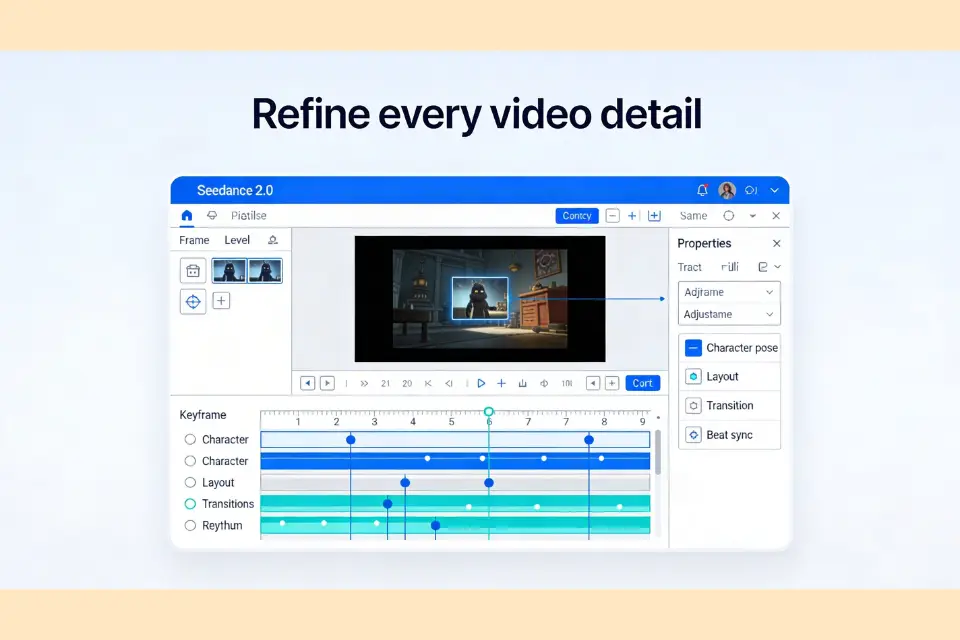Expand the Adjustame dropdown
Viewport: 960px width, 640px height.
729,314
